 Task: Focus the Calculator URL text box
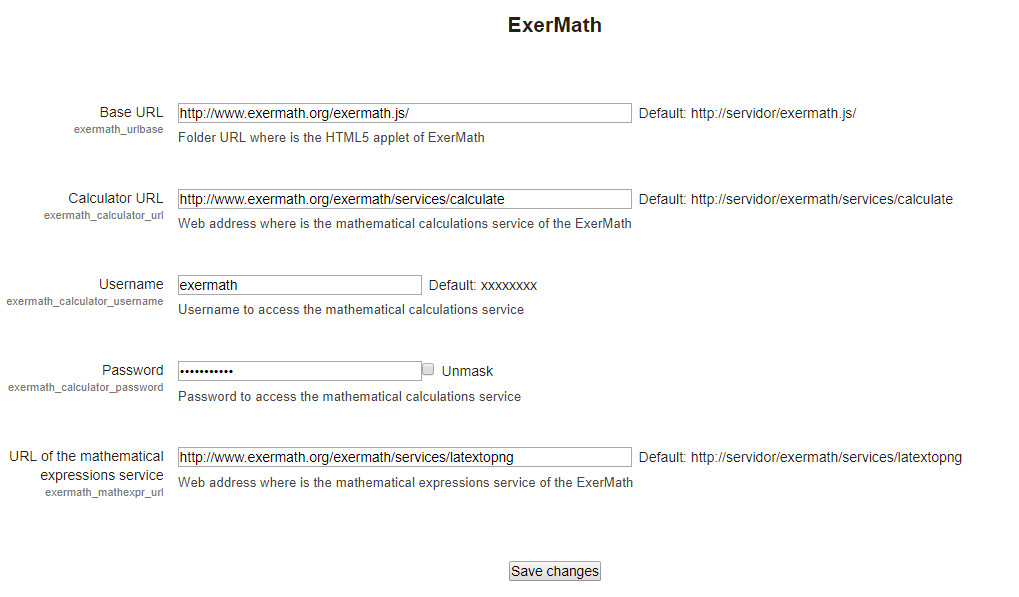pyautogui.click(x=404, y=199)
